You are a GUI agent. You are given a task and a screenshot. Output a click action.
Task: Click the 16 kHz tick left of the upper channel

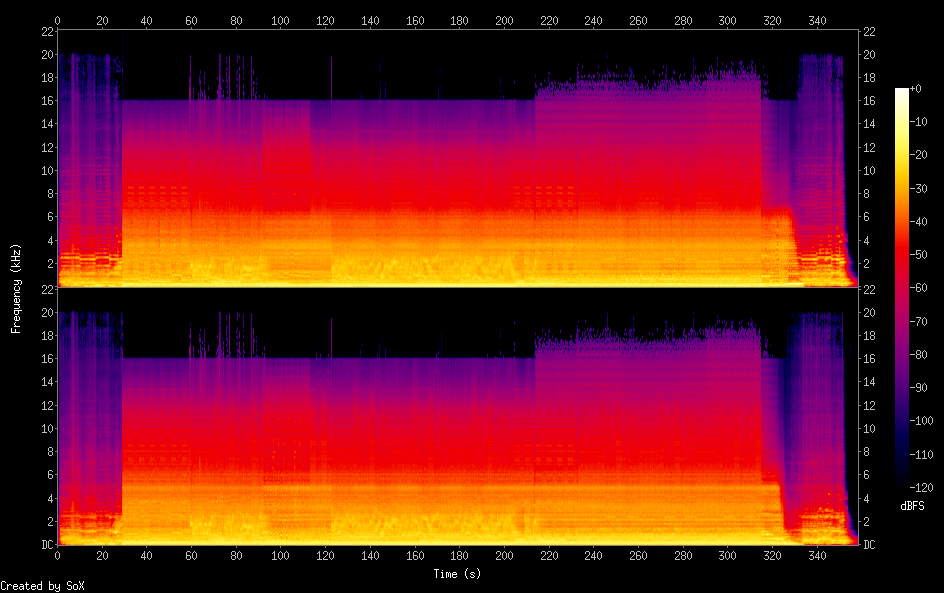47,101
